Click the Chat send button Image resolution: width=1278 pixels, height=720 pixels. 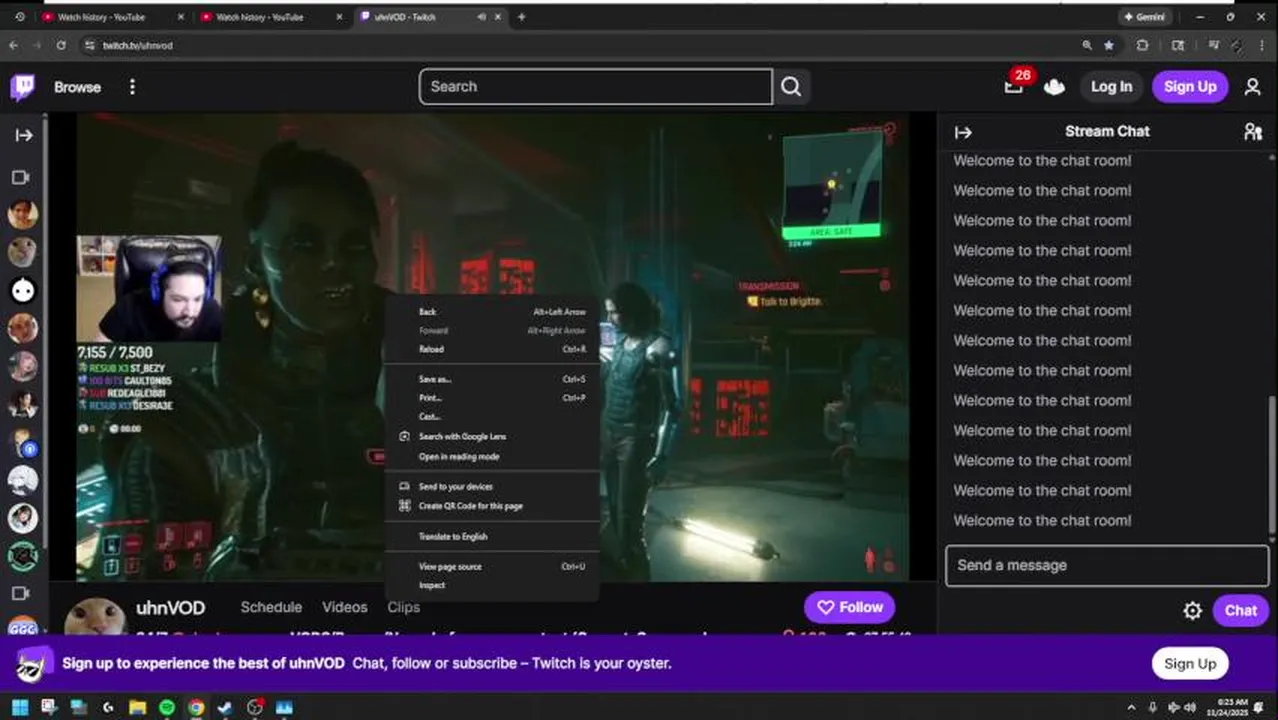[x=1240, y=610]
